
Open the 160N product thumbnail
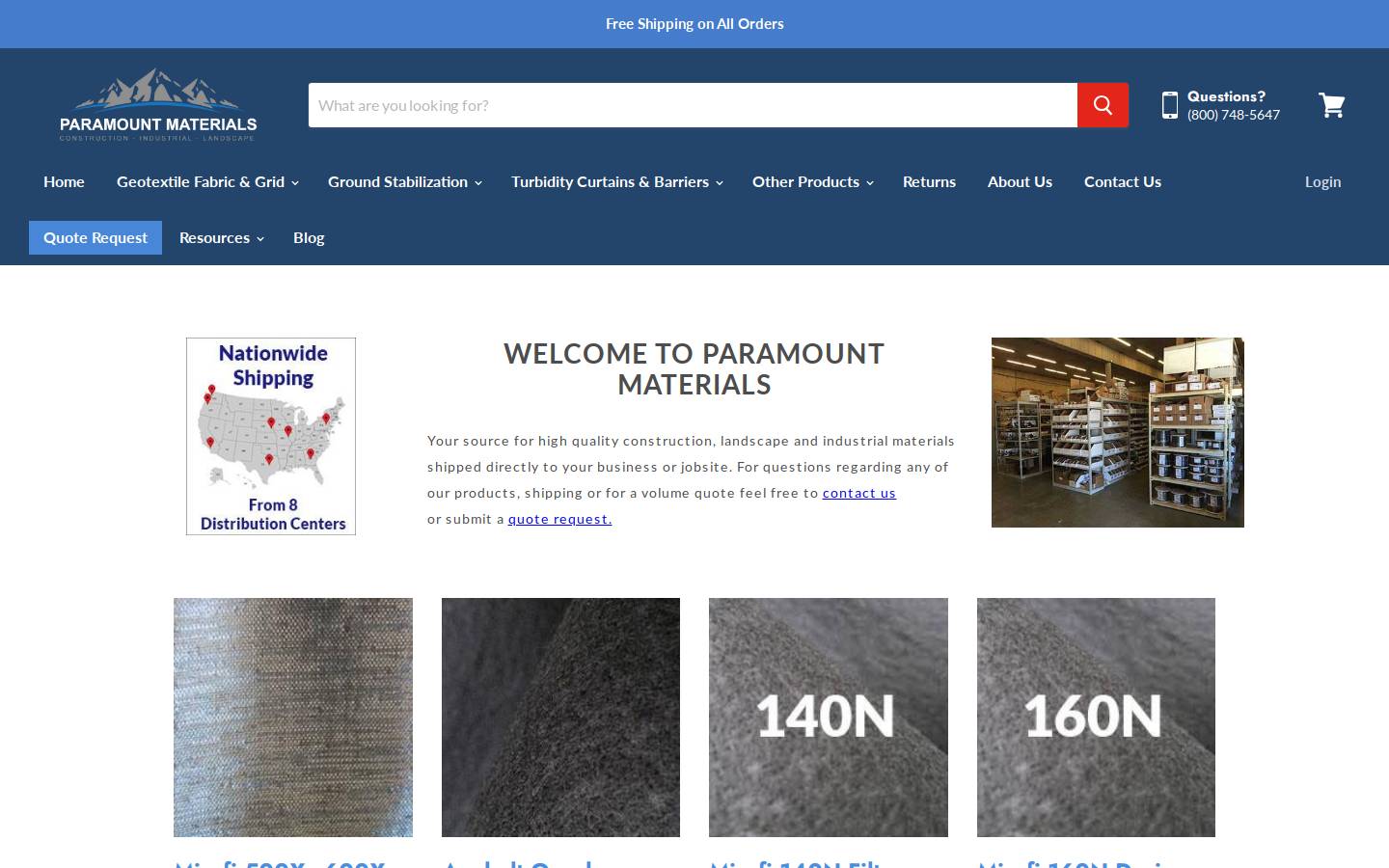(x=1096, y=718)
